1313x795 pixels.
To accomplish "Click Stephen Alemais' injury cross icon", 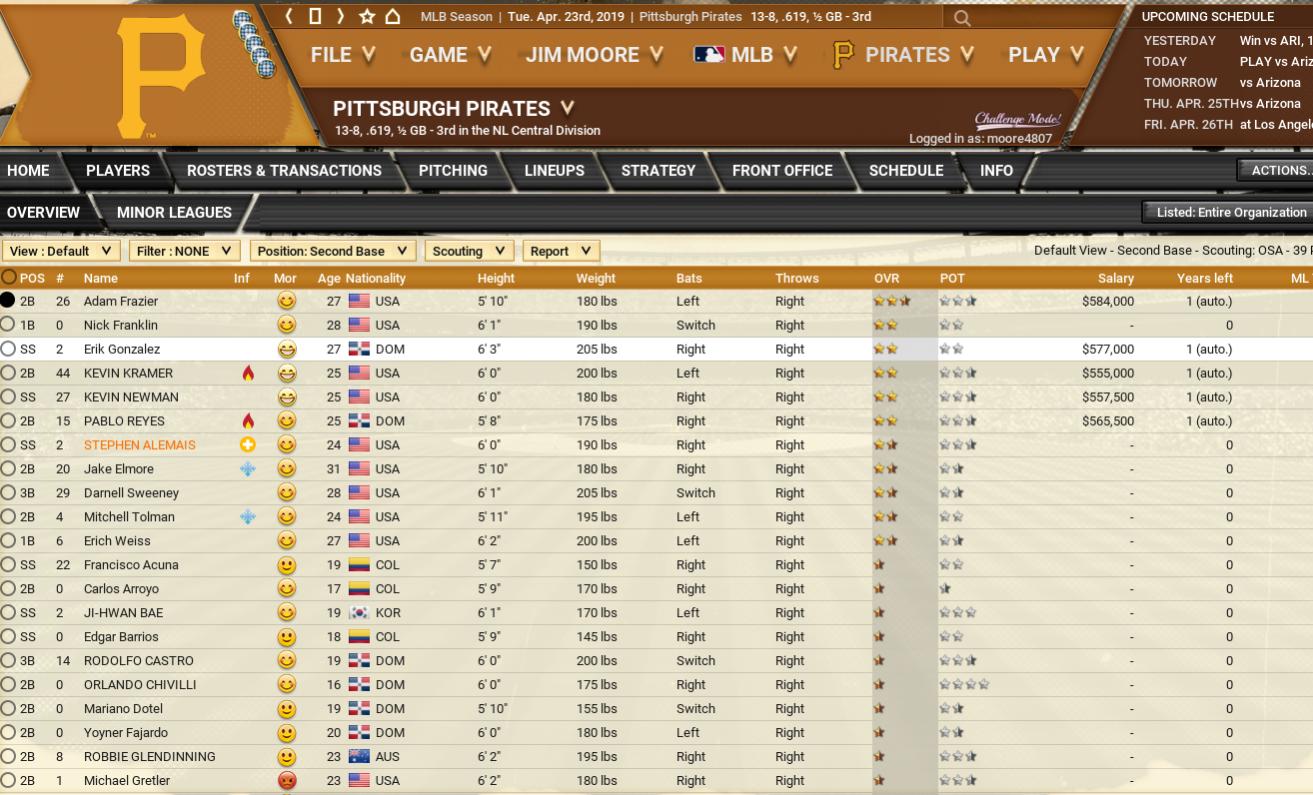I will 248,445.
